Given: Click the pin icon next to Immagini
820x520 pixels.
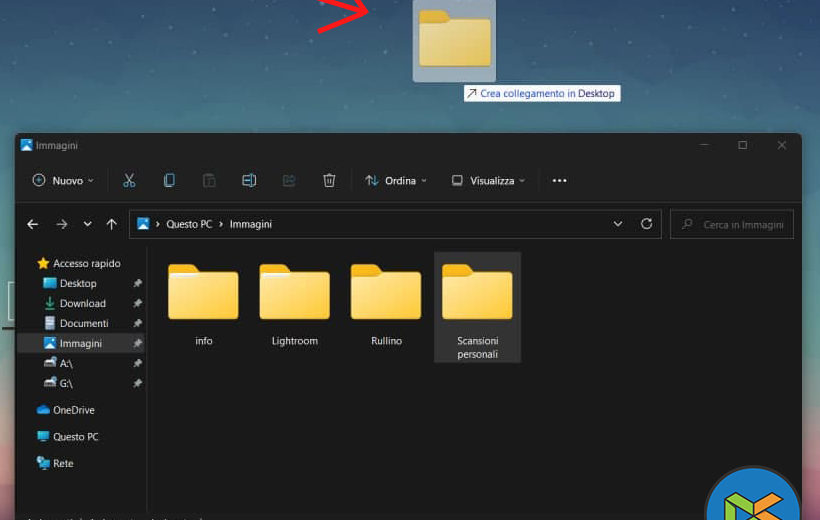Looking at the screenshot, I should coord(138,343).
